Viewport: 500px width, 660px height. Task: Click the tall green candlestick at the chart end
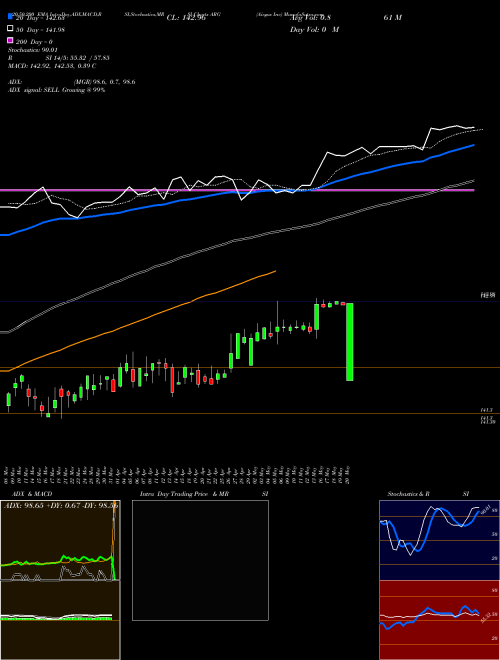tap(350, 342)
